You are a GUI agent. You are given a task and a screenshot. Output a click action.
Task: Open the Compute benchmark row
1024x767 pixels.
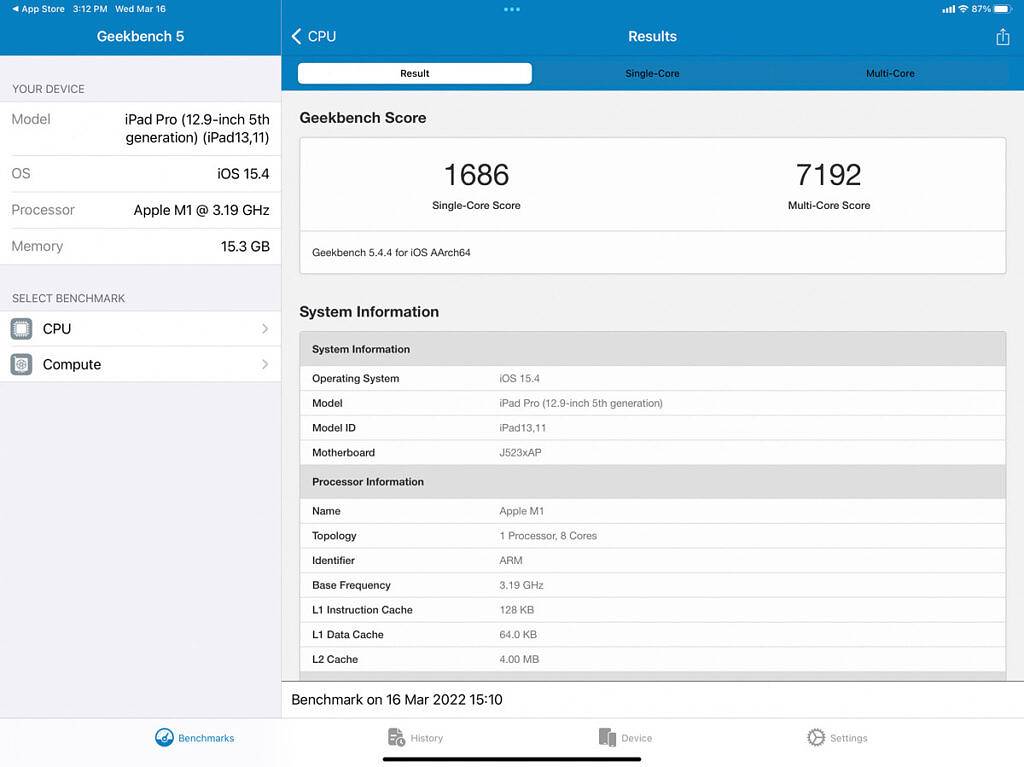pos(140,364)
